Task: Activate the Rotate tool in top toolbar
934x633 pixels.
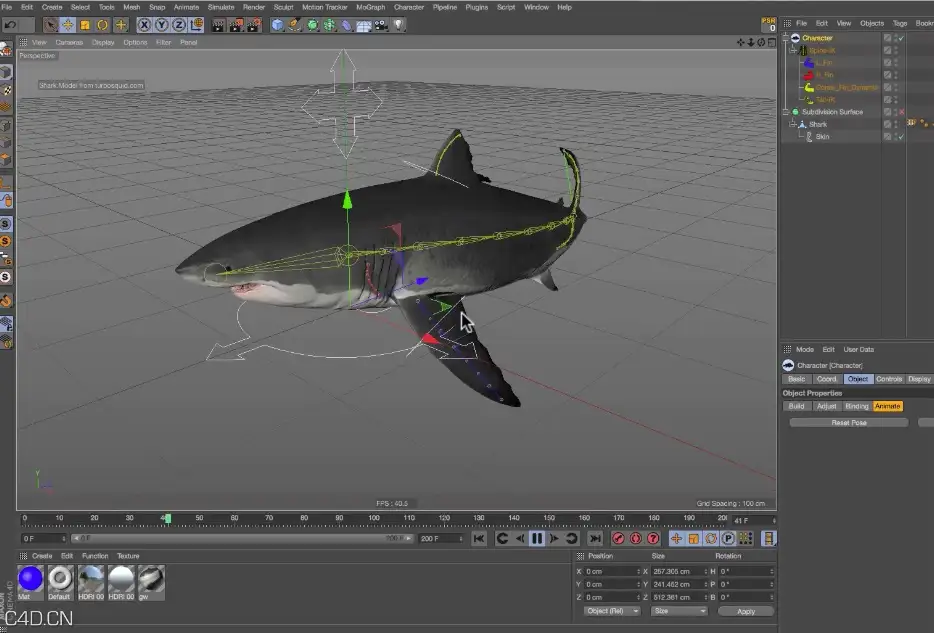Action: [102, 25]
